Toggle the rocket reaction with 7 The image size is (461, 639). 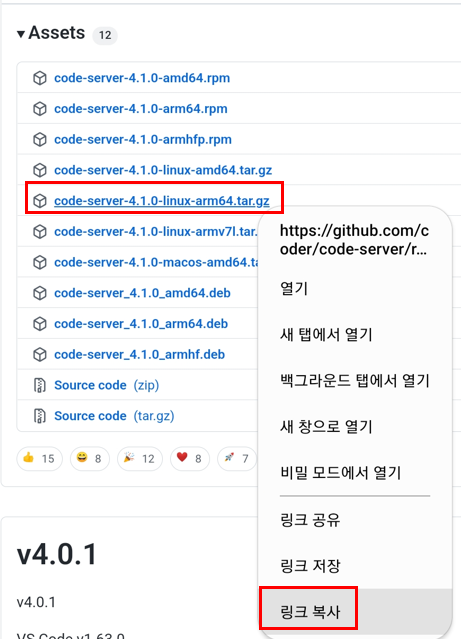coord(237,458)
